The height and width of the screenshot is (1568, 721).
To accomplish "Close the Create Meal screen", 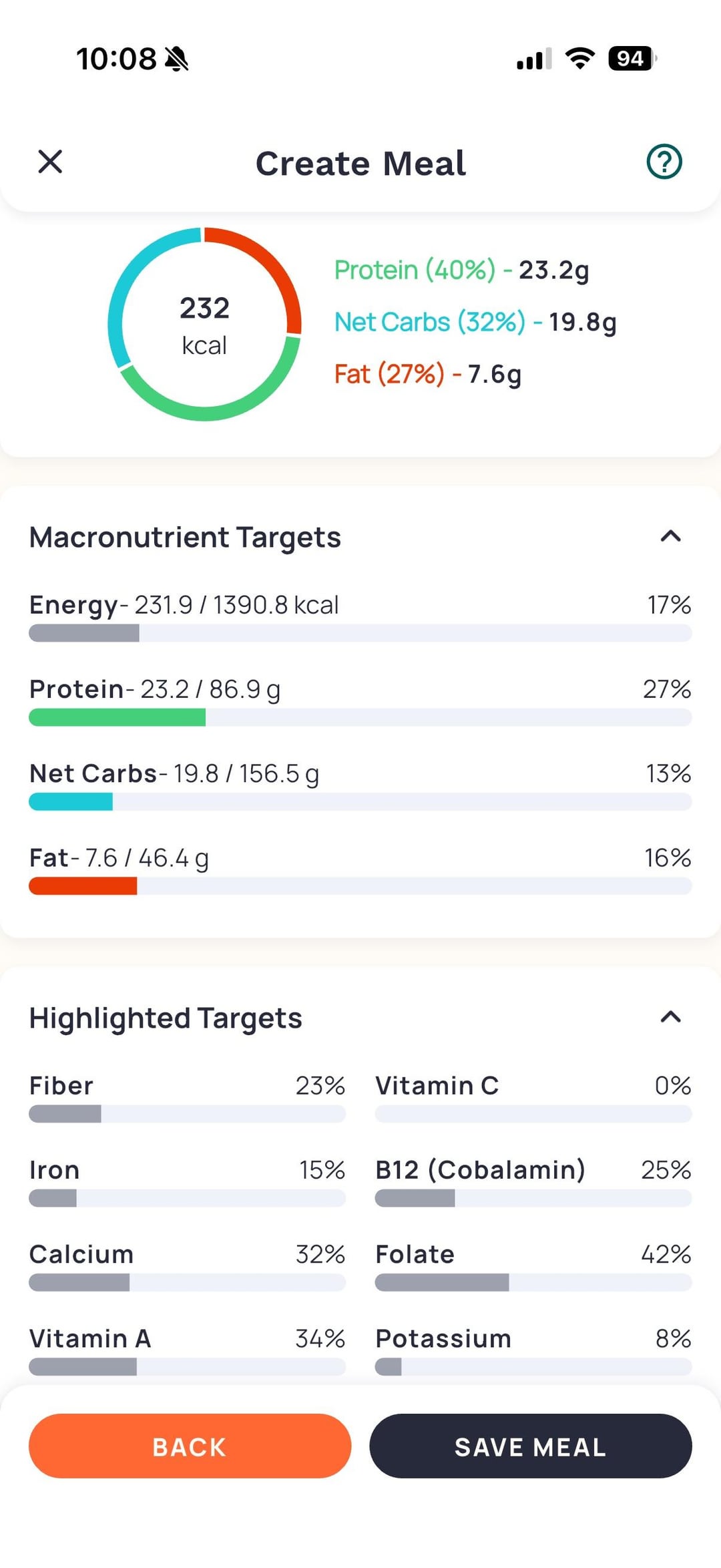I will (50, 162).
